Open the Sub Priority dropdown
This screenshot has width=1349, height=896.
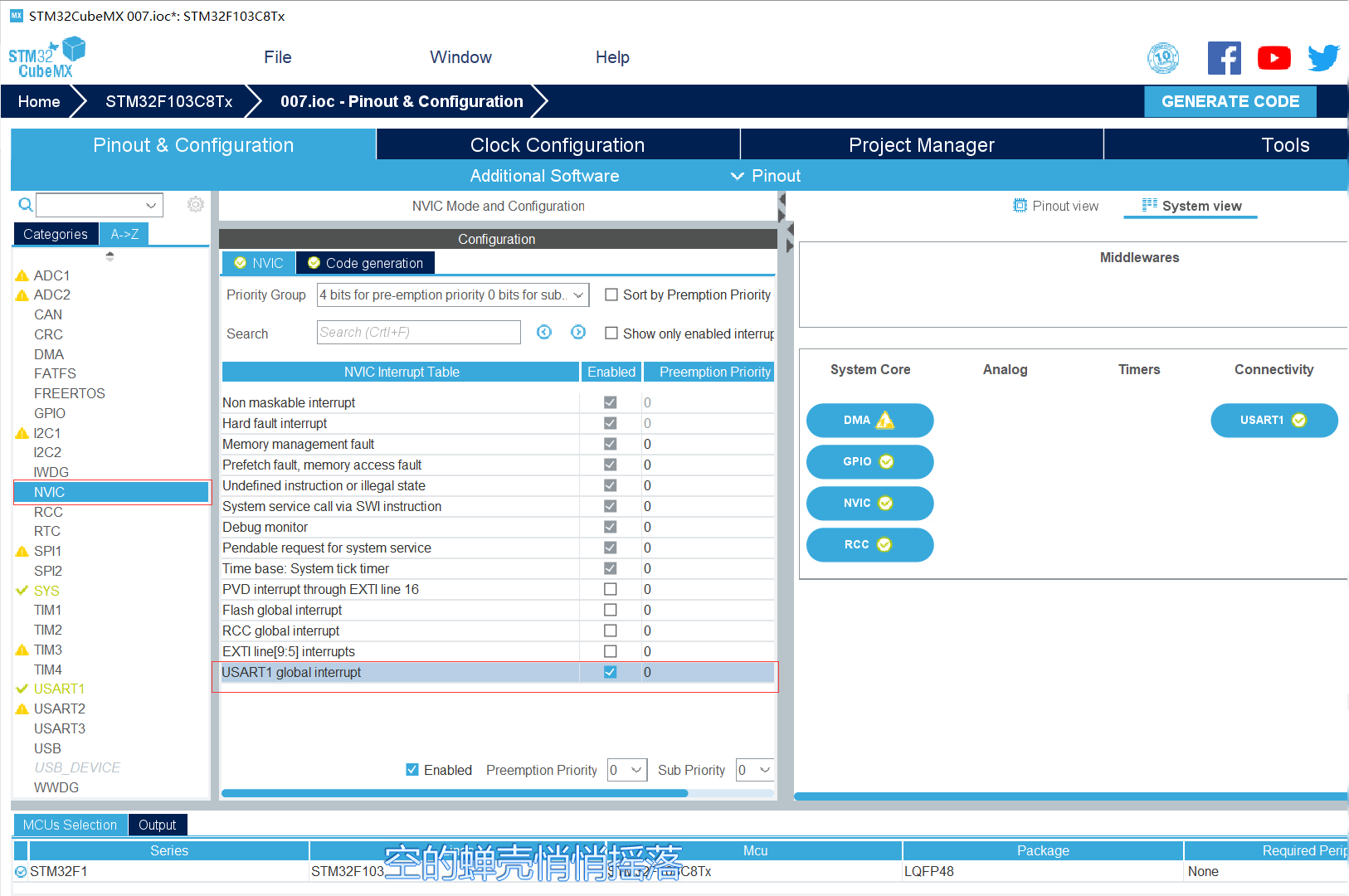pos(755,770)
